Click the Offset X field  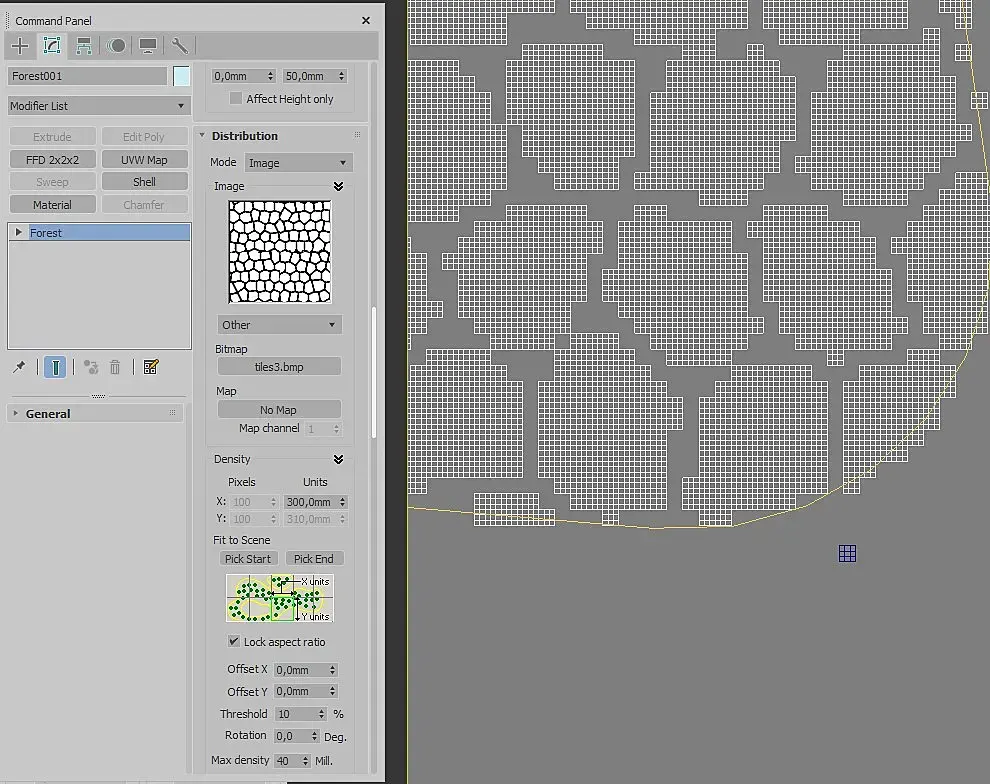pos(301,670)
